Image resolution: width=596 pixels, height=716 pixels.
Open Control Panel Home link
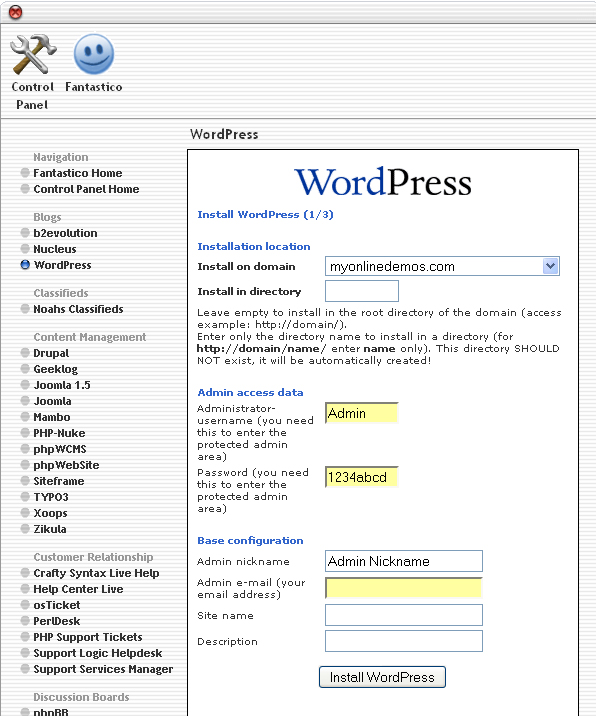tap(86, 189)
